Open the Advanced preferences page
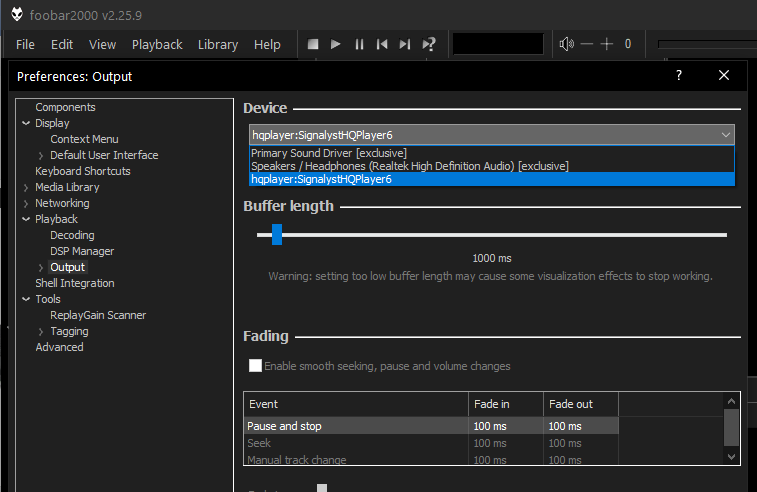This screenshot has width=757, height=492. click(x=59, y=347)
